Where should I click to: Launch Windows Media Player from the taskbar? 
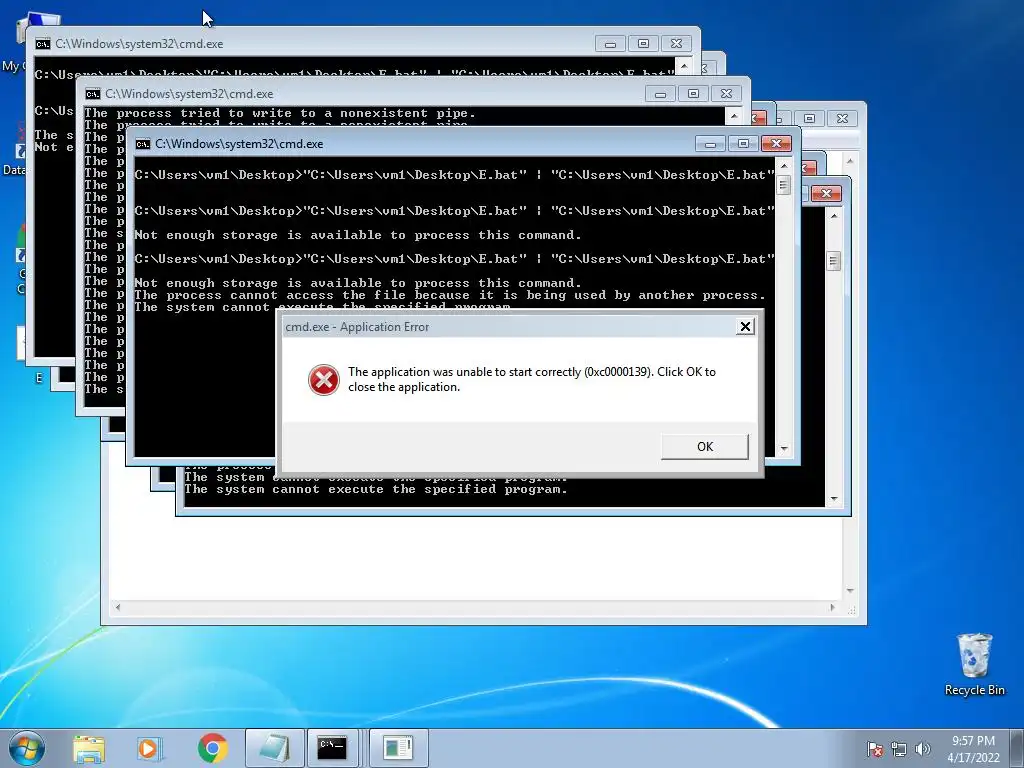(x=149, y=748)
